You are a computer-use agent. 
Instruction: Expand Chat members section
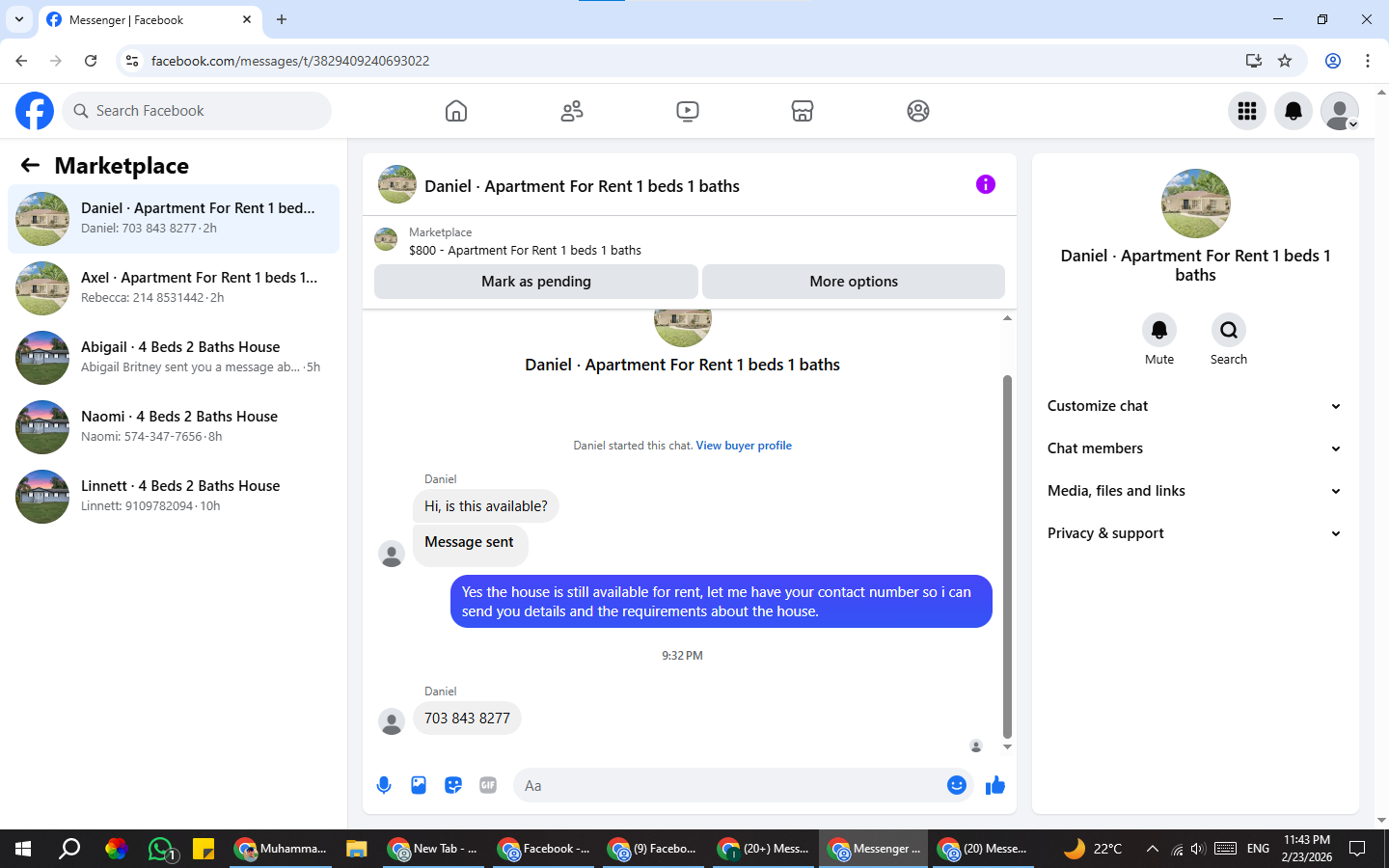coord(1195,448)
